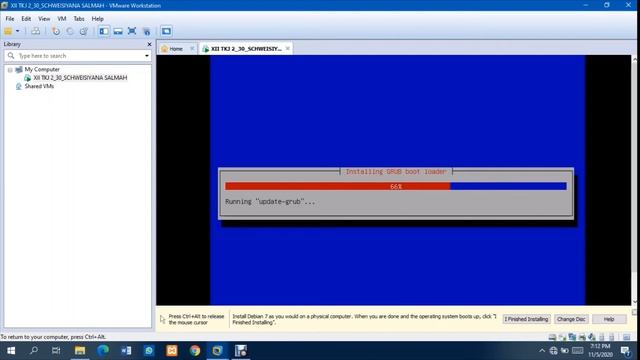This screenshot has width=640, height=360.
Task: Click the last taskbar app beside VMware
Action: (240, 351)
